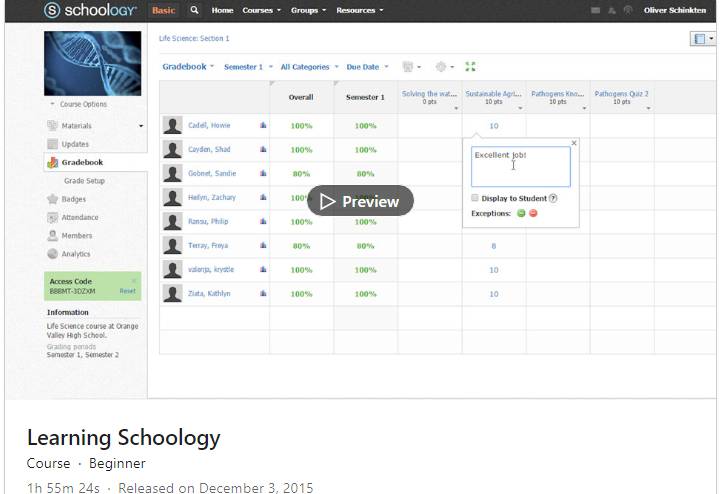Open Grade Setup in the sidebar
The image size is (722, 494).
click(84, 181)
